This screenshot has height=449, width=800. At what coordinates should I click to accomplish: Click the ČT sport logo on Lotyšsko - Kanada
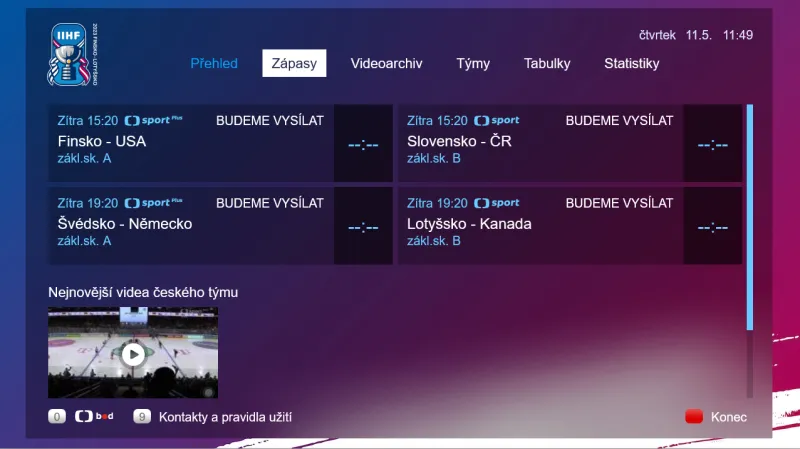[496, 203]
